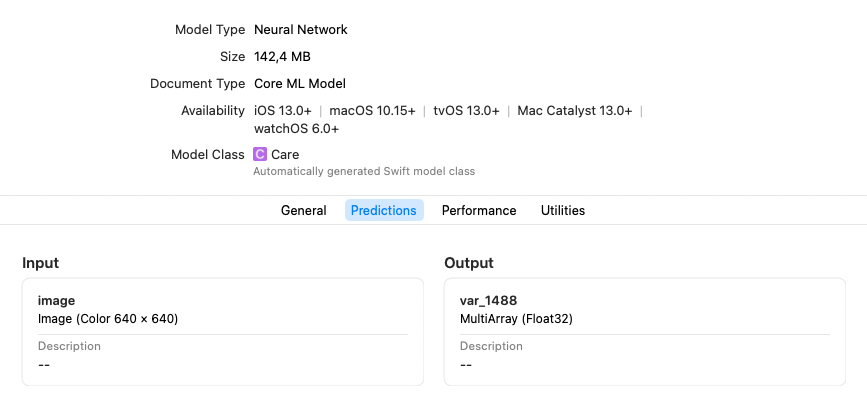Select the var_1488 output name
867x407 pixels.
click(488, 300)
